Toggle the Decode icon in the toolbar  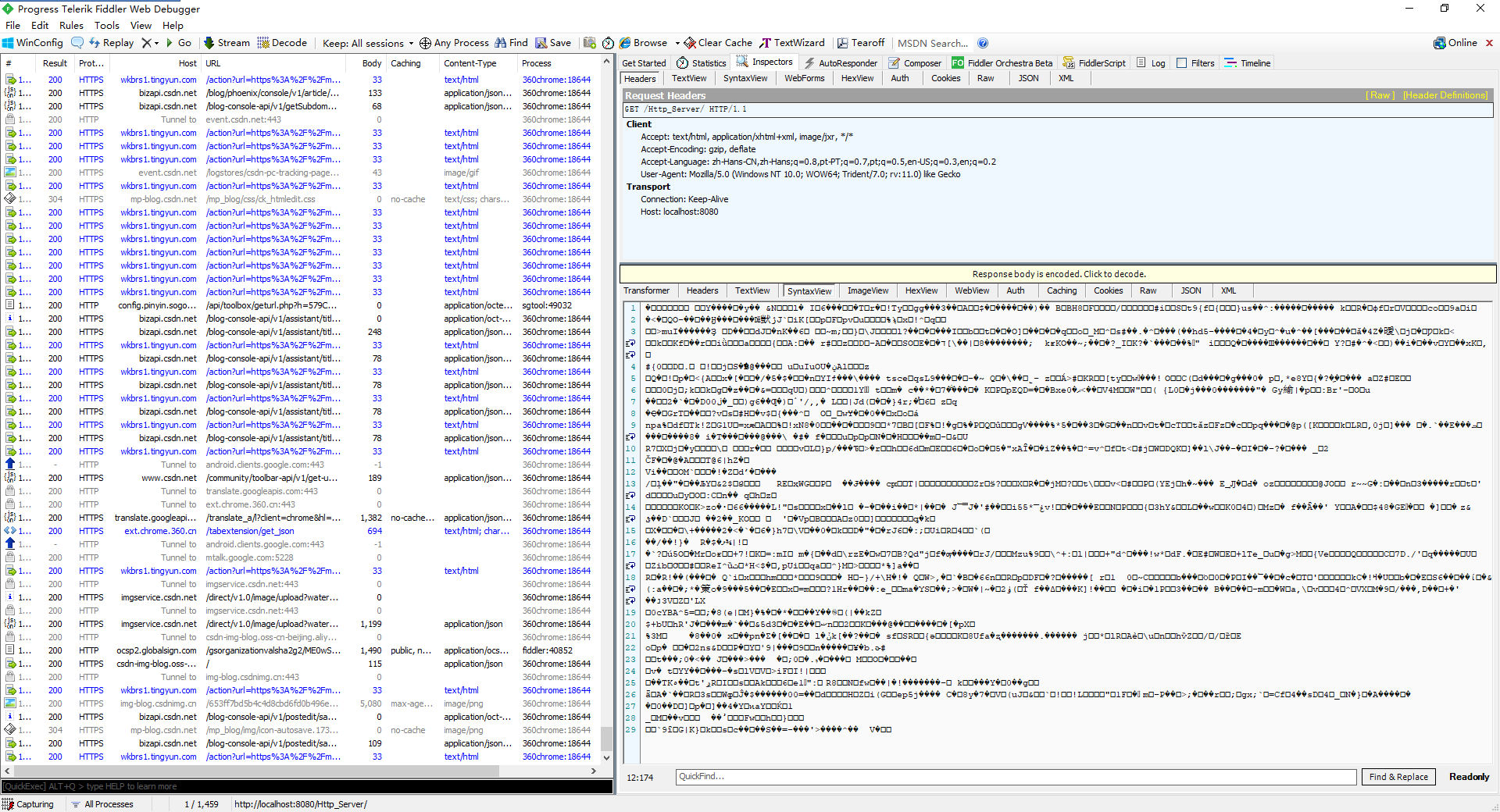tap(283, 43)
